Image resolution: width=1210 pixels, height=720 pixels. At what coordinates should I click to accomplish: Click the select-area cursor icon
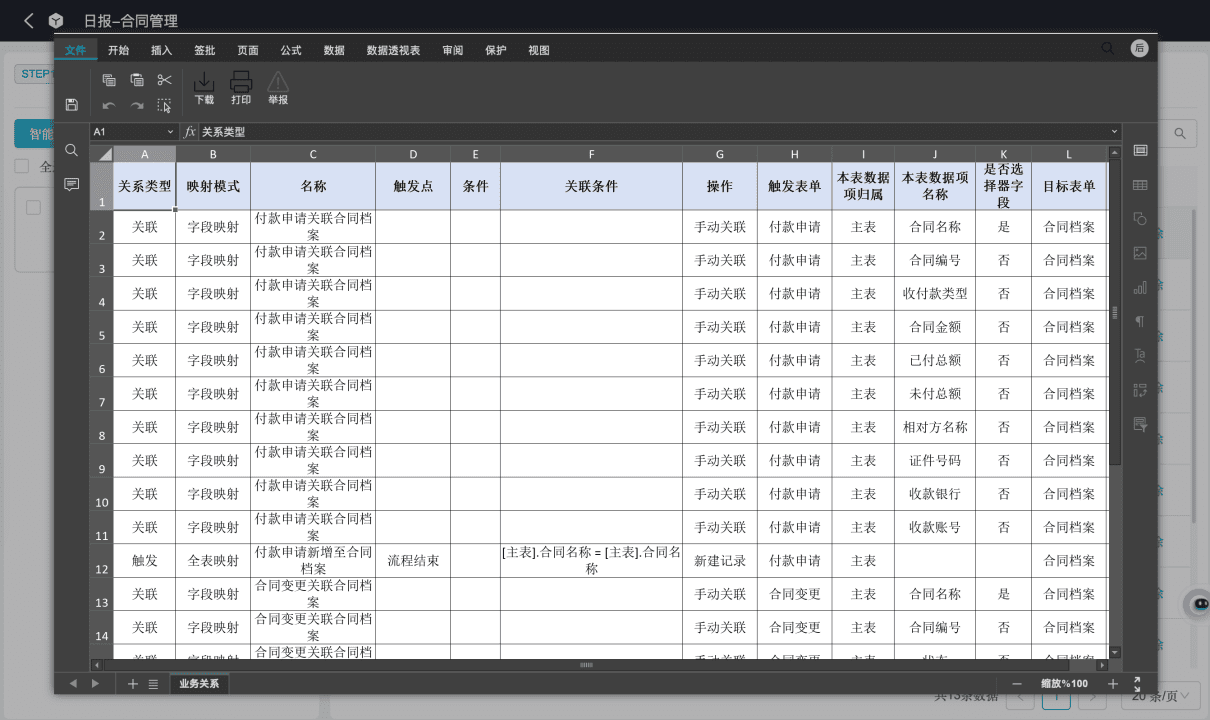pos(165,105)
